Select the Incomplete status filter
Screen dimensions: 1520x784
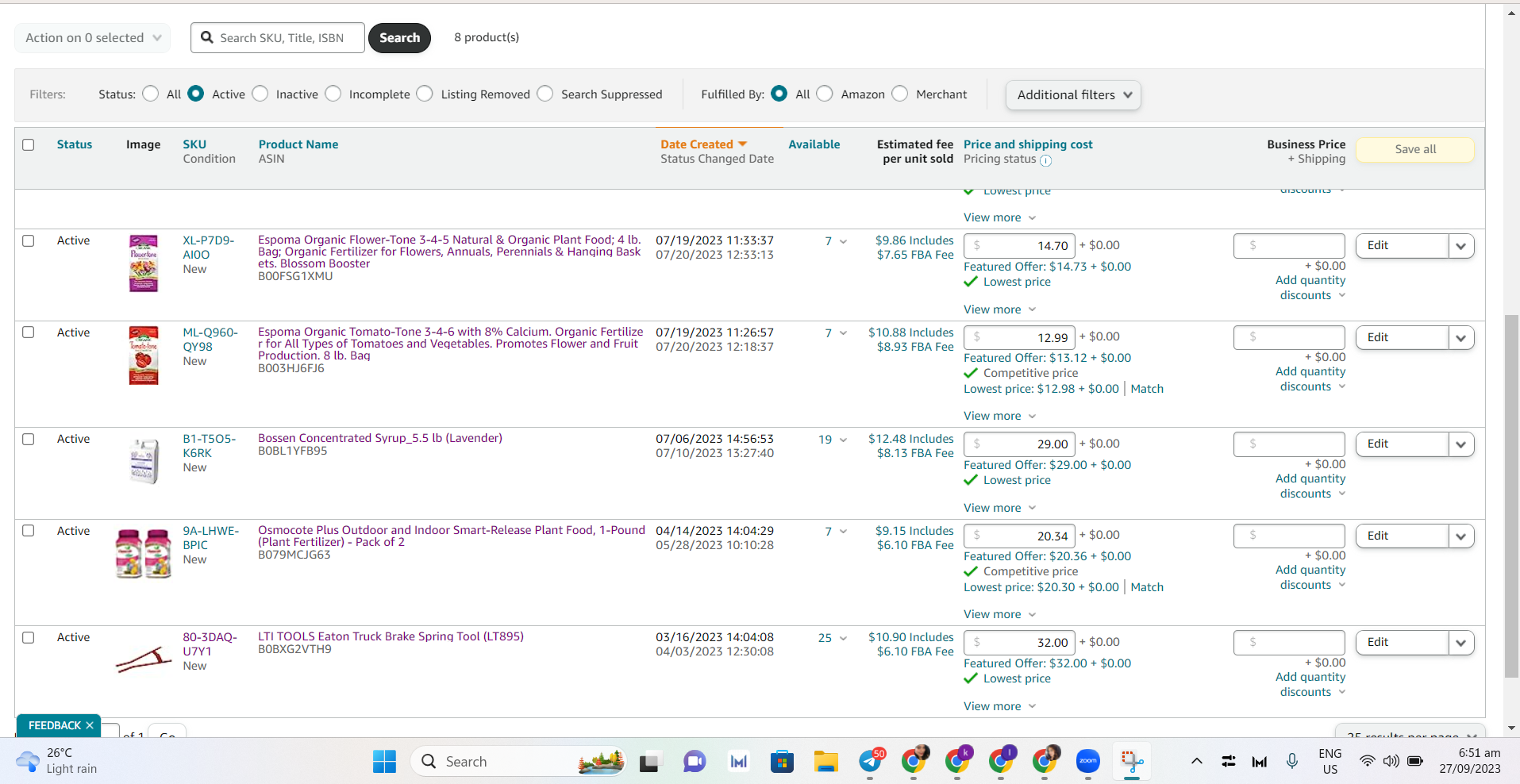pyautogui.click(x=333, y=94)
